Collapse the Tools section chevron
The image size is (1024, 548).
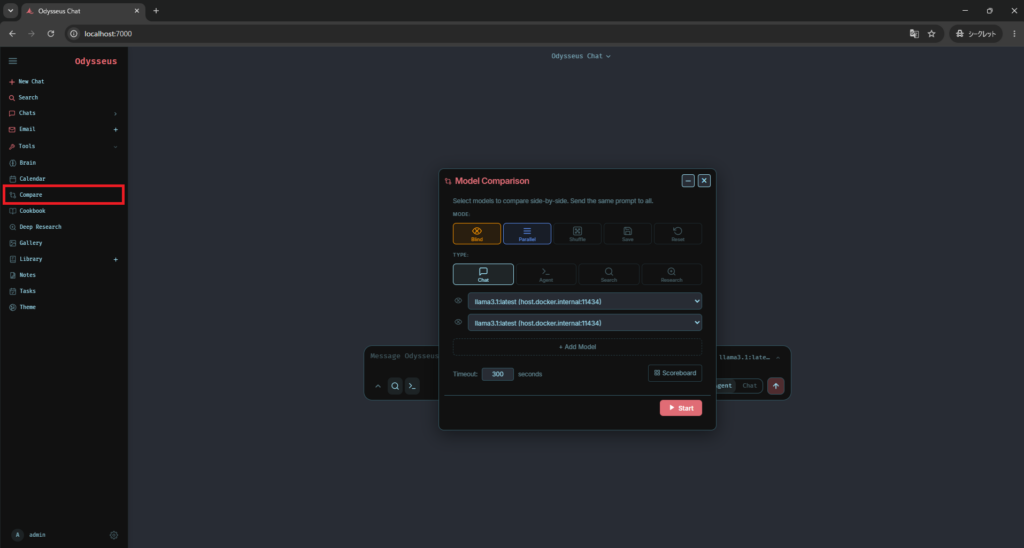116,146
